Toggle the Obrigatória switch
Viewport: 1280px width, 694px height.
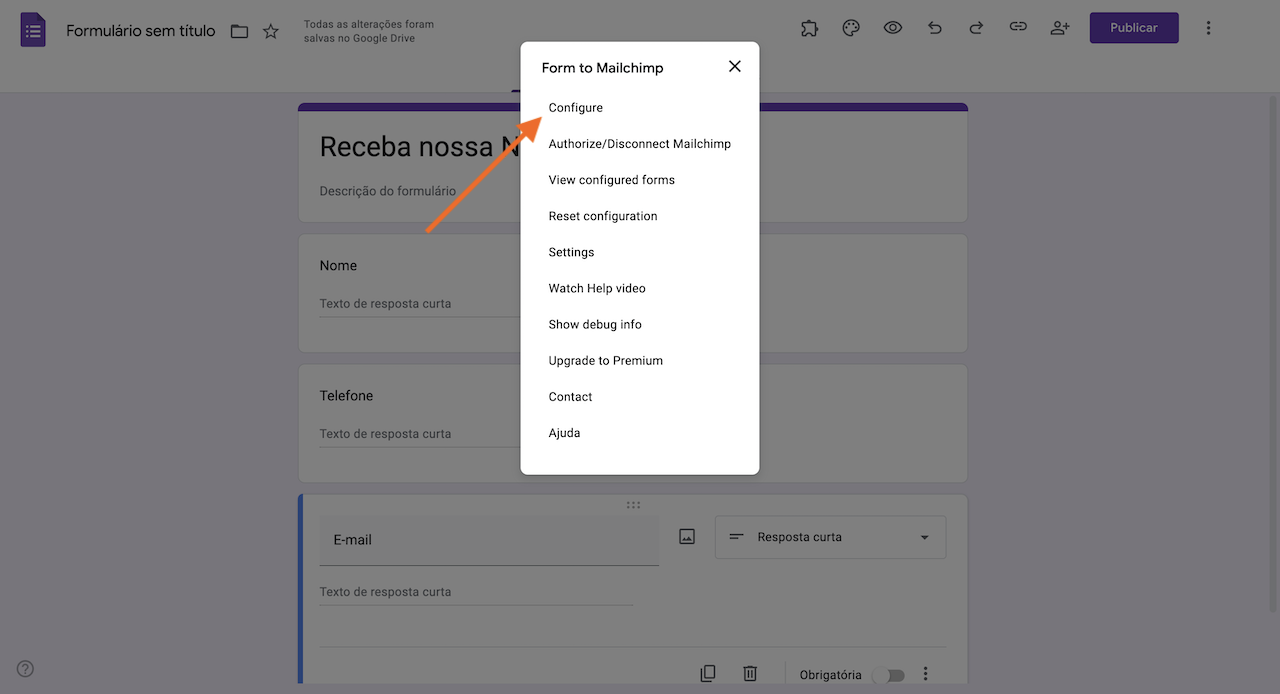(x=888, y=675)
